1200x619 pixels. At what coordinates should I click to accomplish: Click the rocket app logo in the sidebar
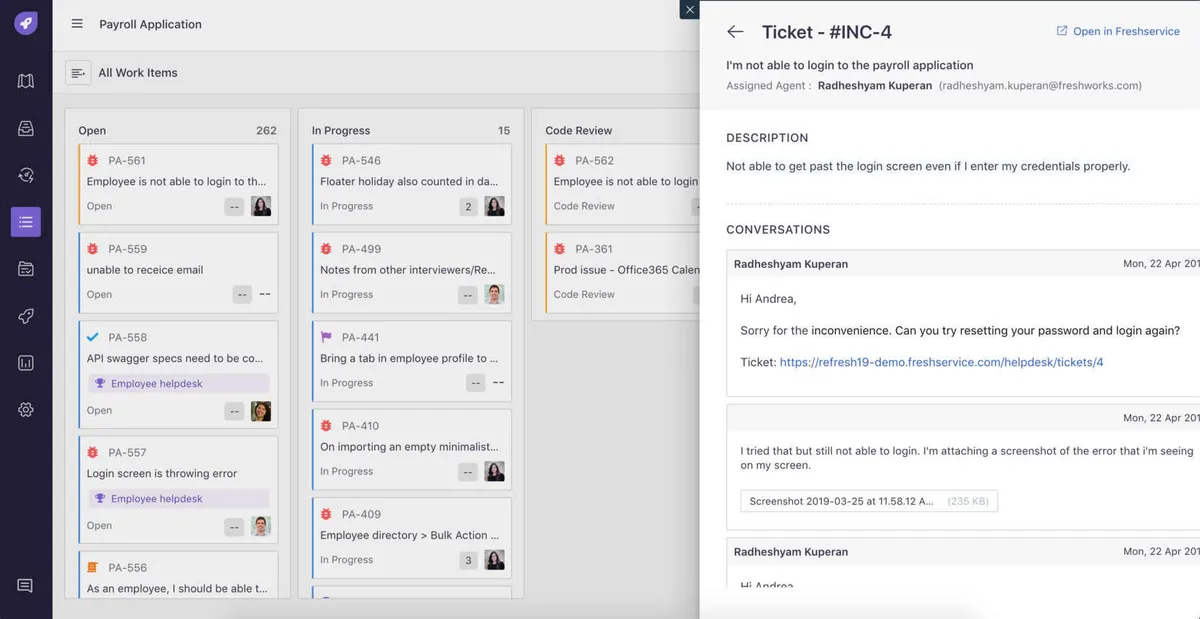26,23
